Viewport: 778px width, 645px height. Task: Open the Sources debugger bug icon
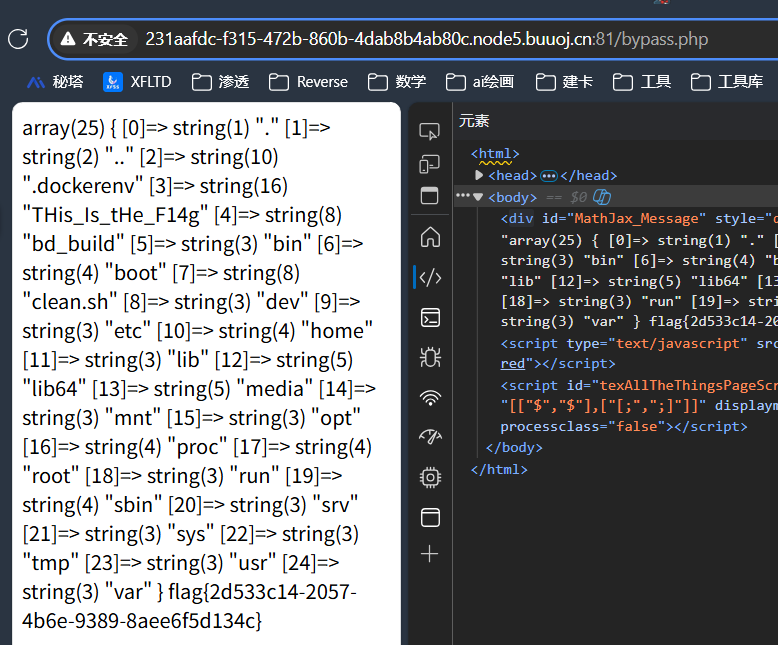click(430, 357)
